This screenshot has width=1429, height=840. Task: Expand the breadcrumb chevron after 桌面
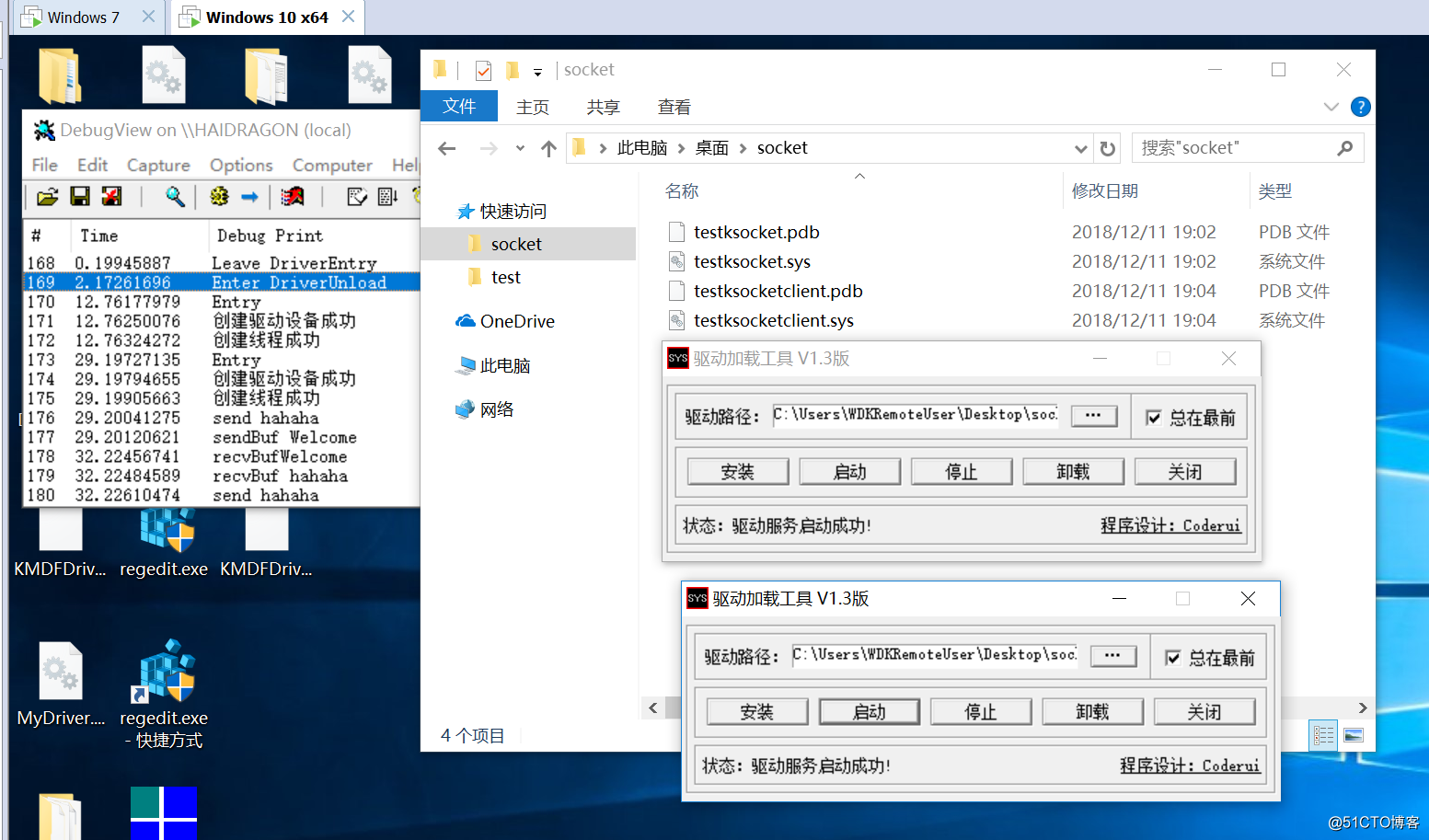click(743, 148)
